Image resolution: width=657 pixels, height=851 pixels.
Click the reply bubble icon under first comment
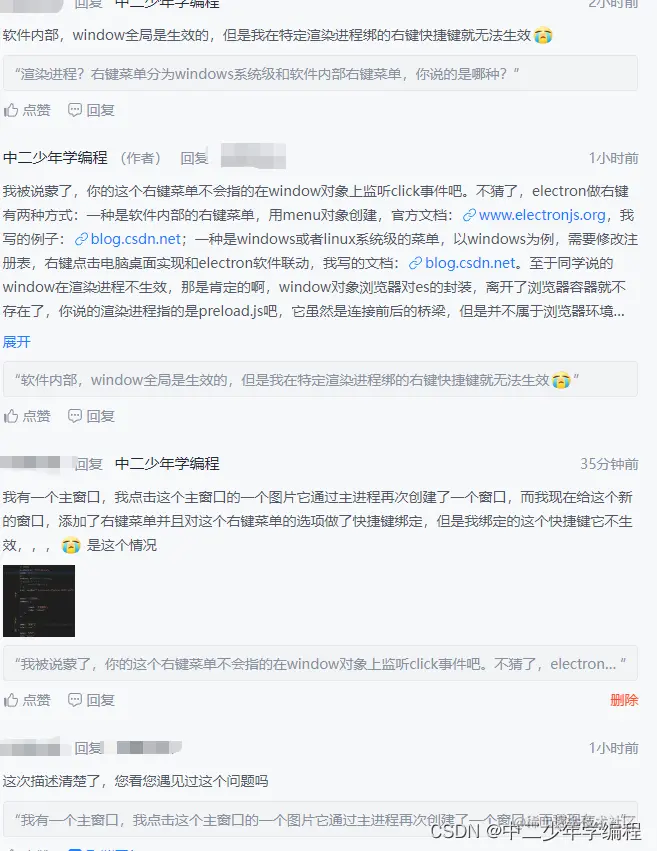pos(75,110)
